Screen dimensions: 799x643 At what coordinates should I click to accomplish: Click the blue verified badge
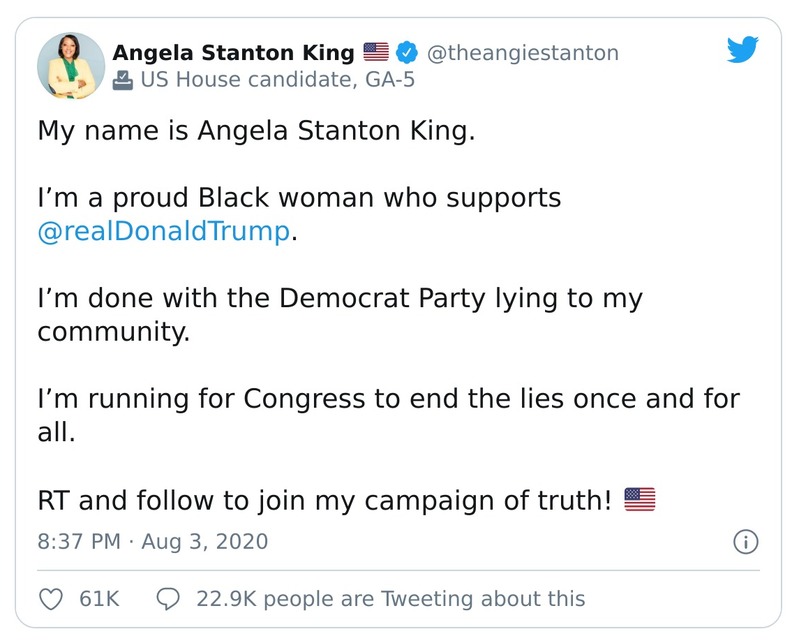pyautogui.click(x=408, y=53)
